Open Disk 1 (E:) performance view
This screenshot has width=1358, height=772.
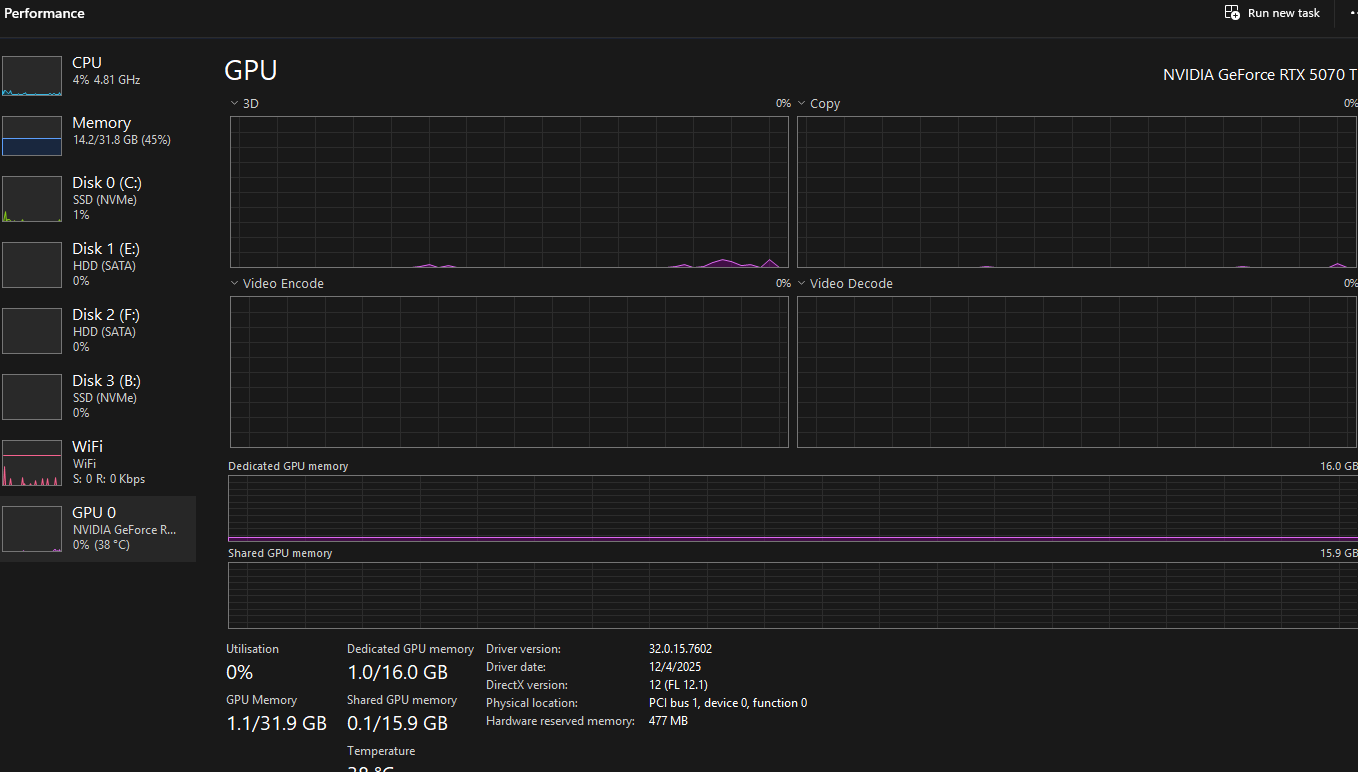98,264
